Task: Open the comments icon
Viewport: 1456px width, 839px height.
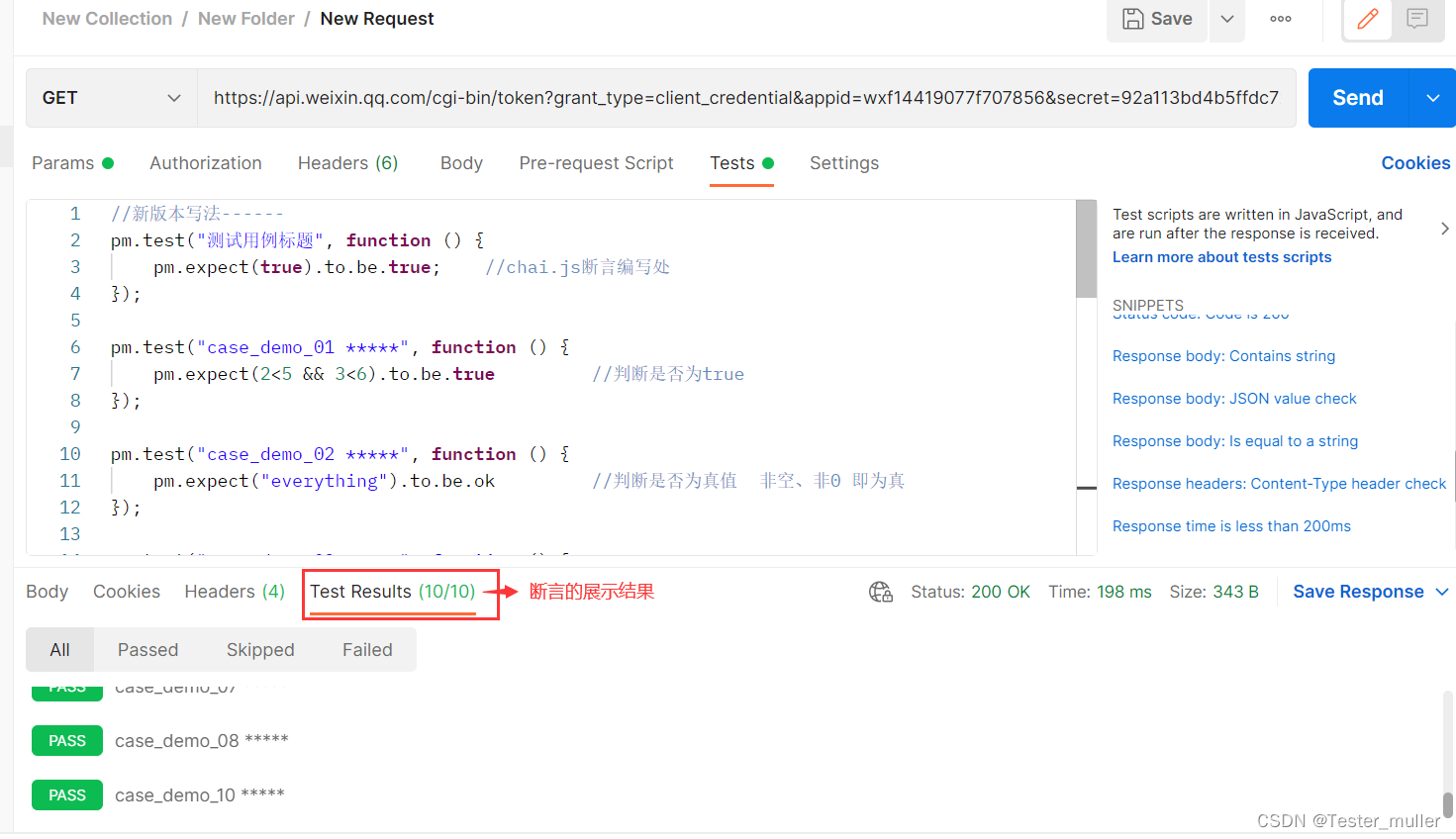Action: [x=1417, y=19]
